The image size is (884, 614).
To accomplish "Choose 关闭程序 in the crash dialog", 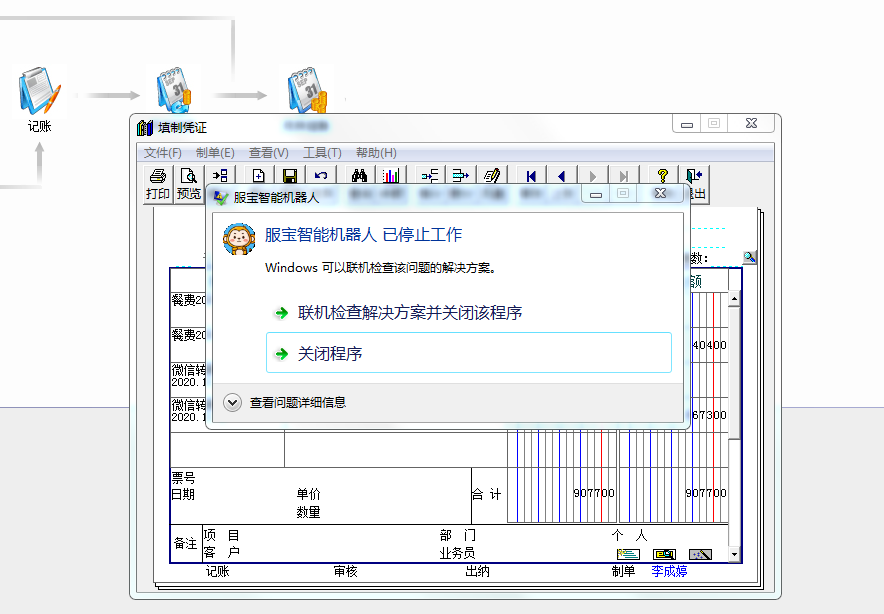I will 468,353.
